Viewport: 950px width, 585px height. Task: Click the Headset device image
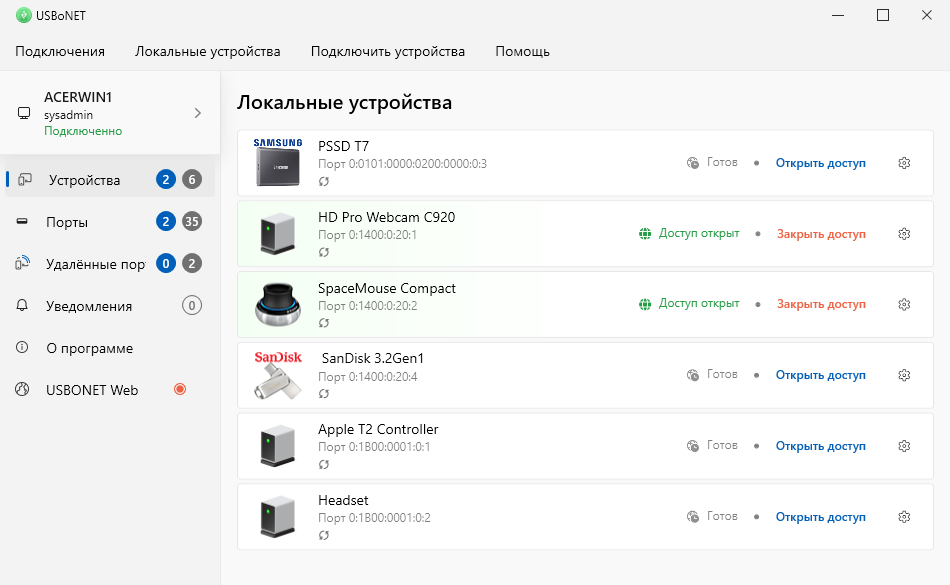277,517
